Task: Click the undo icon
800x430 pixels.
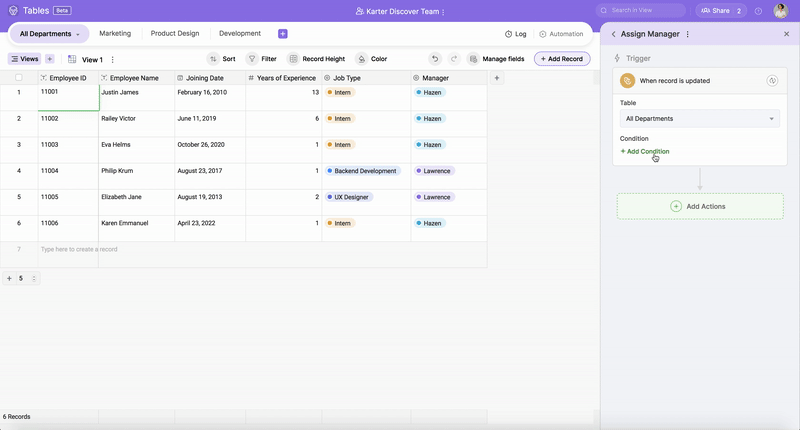Action: (x=435, y=59)
